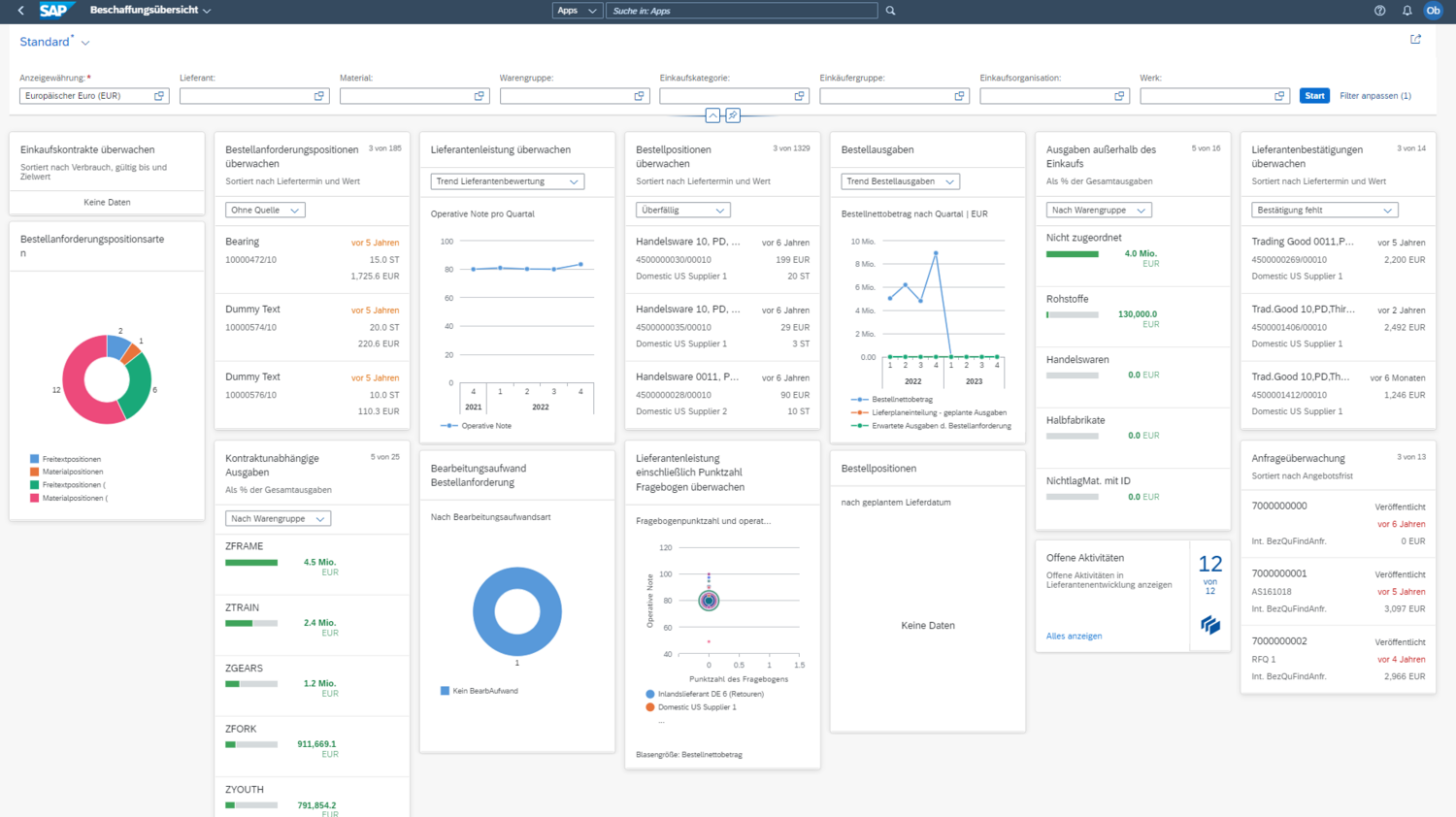
Task: Open the user profile avatar
Action: tap(1433, 11)
